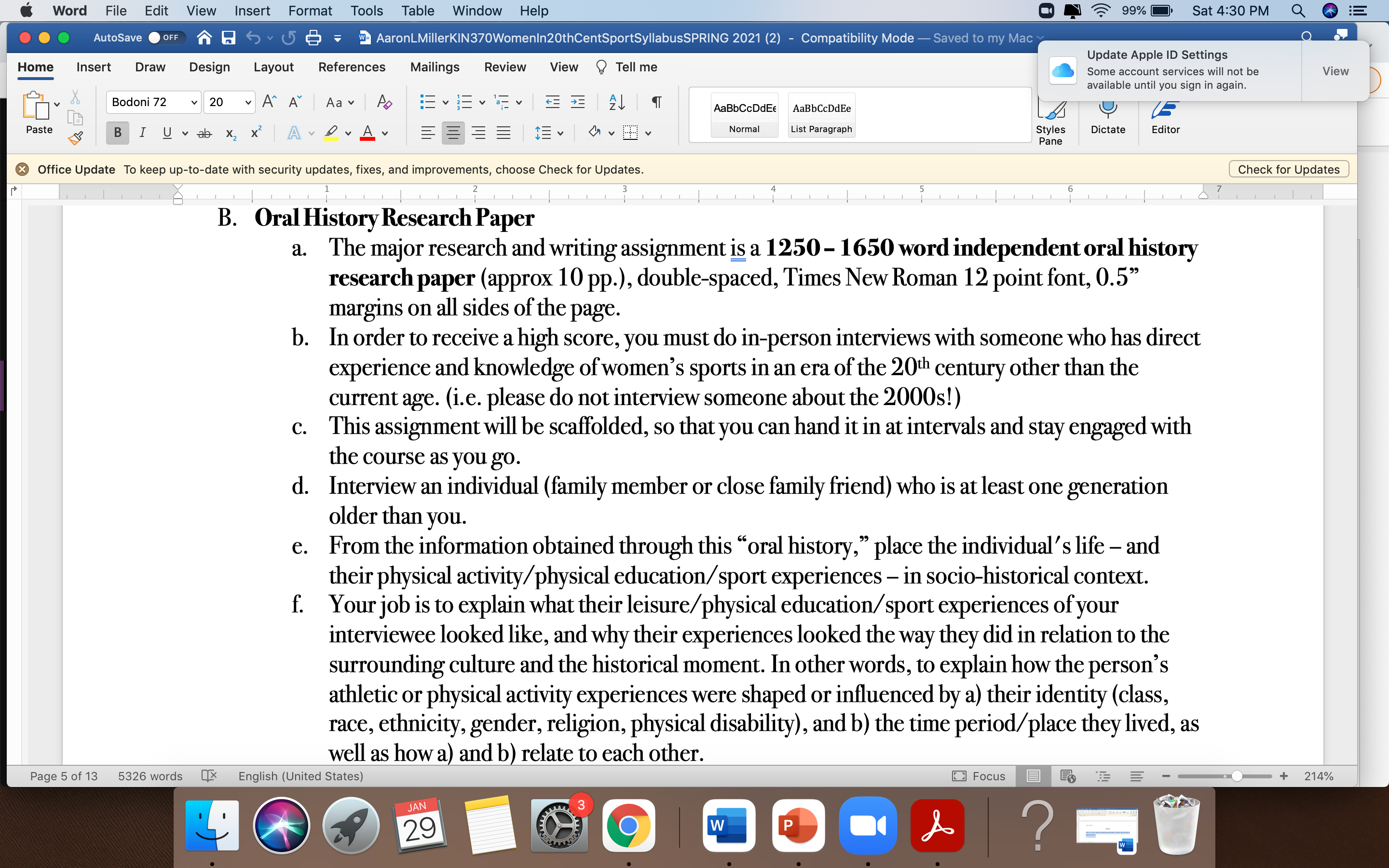Toggle Italic formatting button
Screen dimensions: 1389x868
(x=142, y=133)
